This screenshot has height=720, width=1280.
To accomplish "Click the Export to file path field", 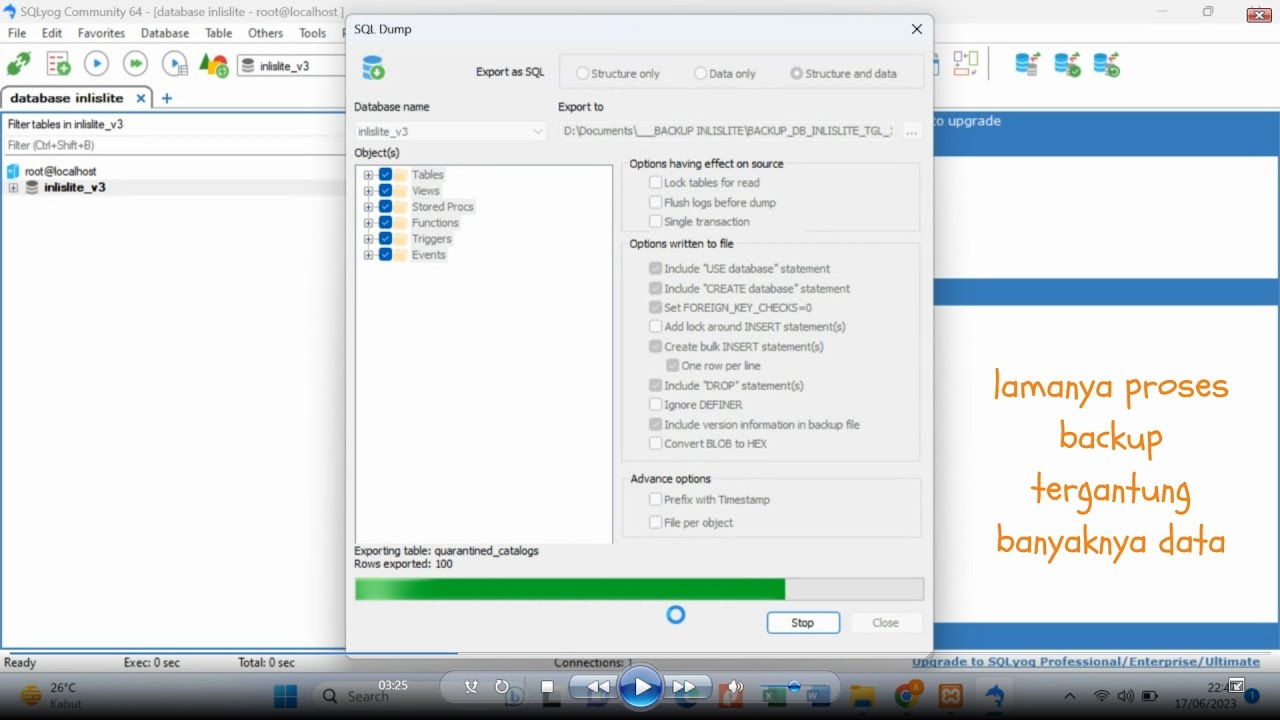I will (728, 131).
